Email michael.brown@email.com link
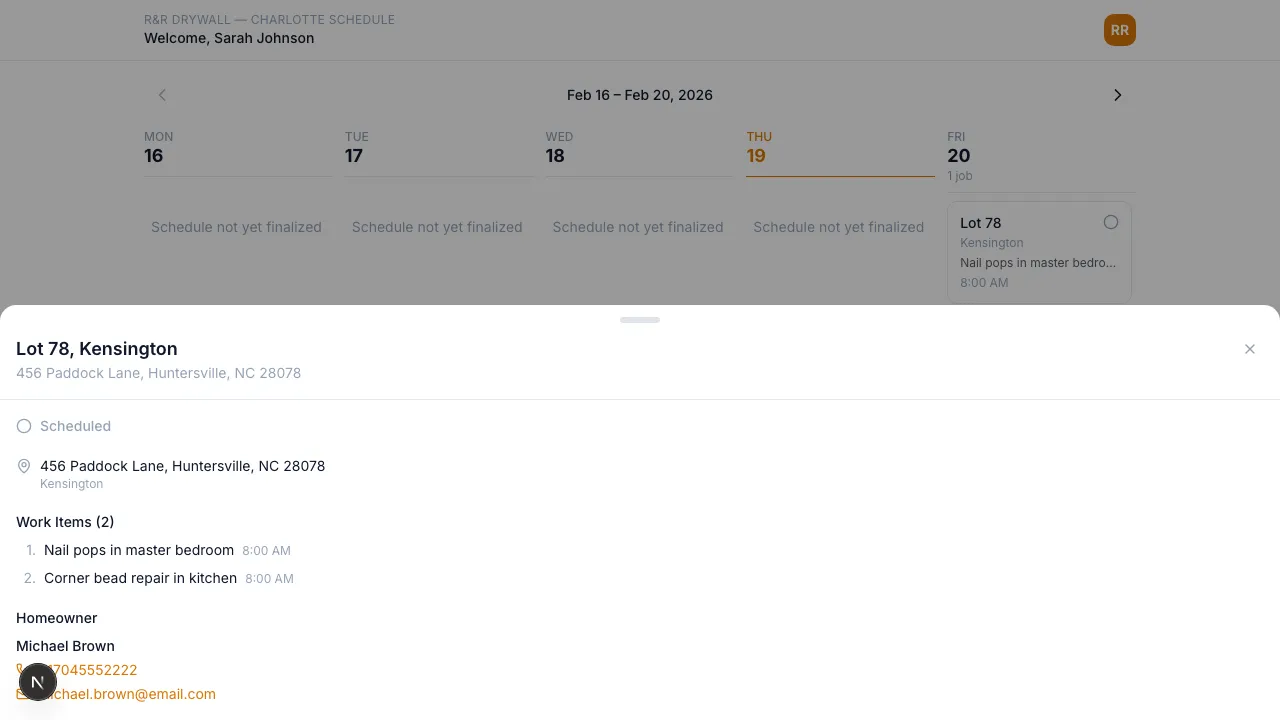 [135, 694]
